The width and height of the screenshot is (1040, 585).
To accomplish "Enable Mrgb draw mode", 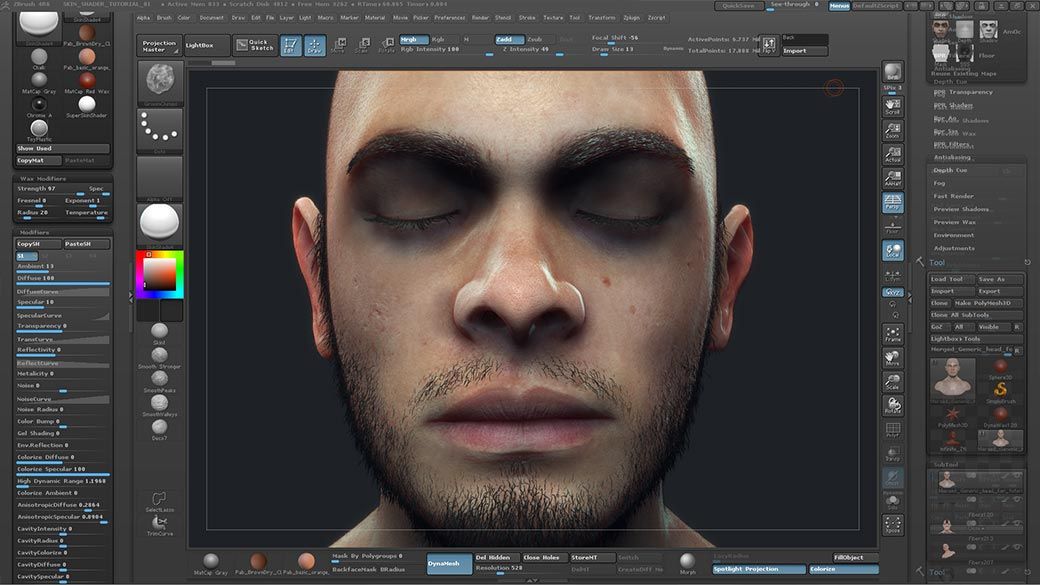I will coord(413,40).
